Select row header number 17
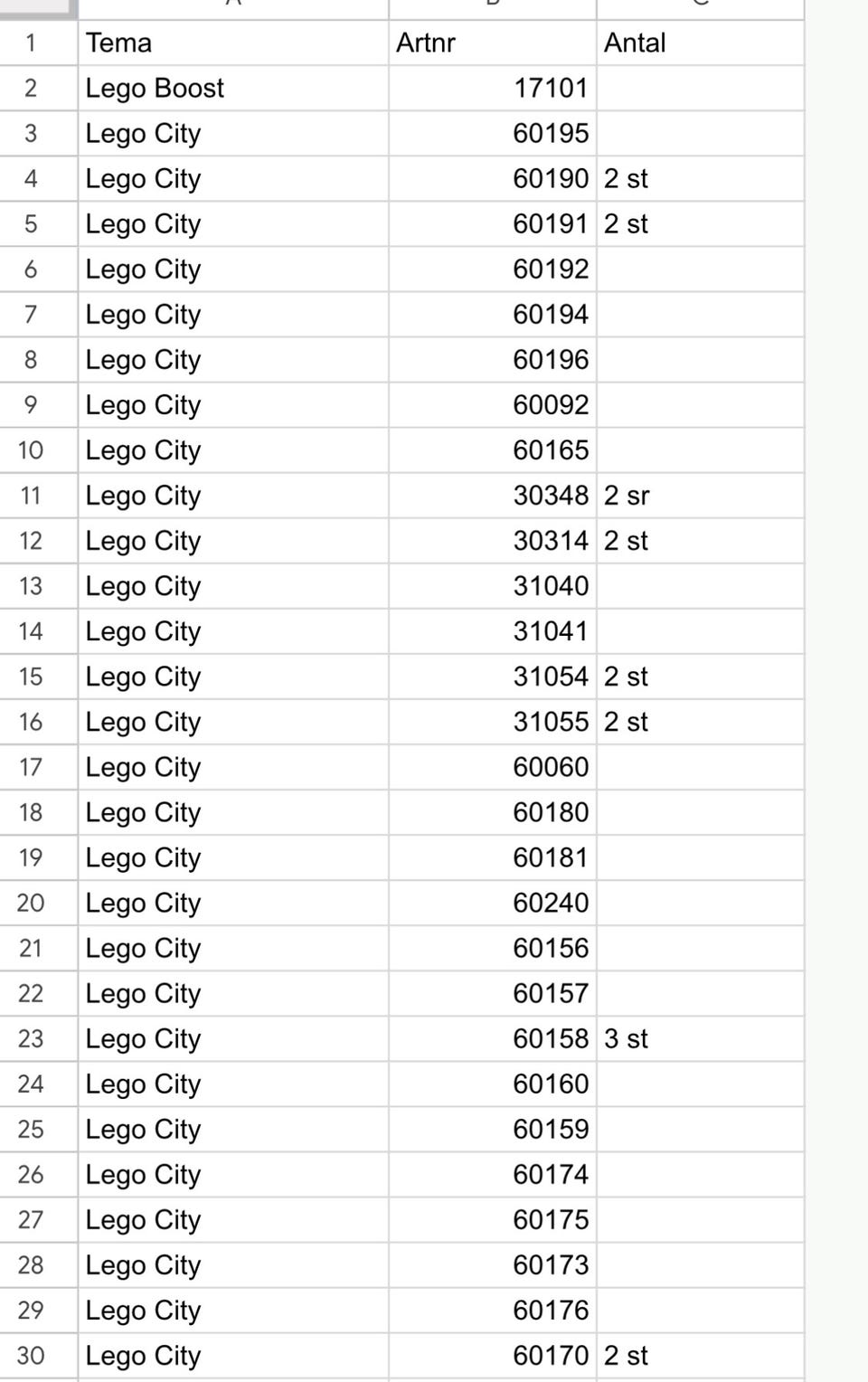Viewport: 868px width, 1382px height. click(31, 767)
